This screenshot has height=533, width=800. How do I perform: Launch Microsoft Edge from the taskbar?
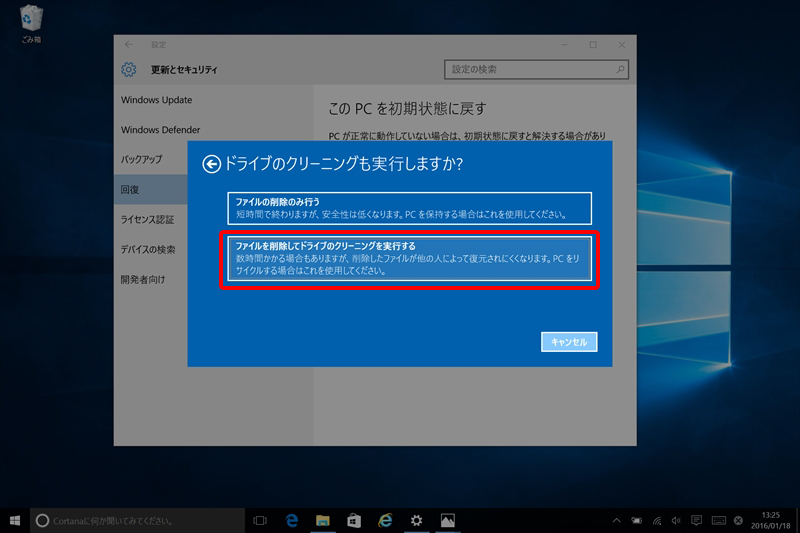[x=291, y=521]
